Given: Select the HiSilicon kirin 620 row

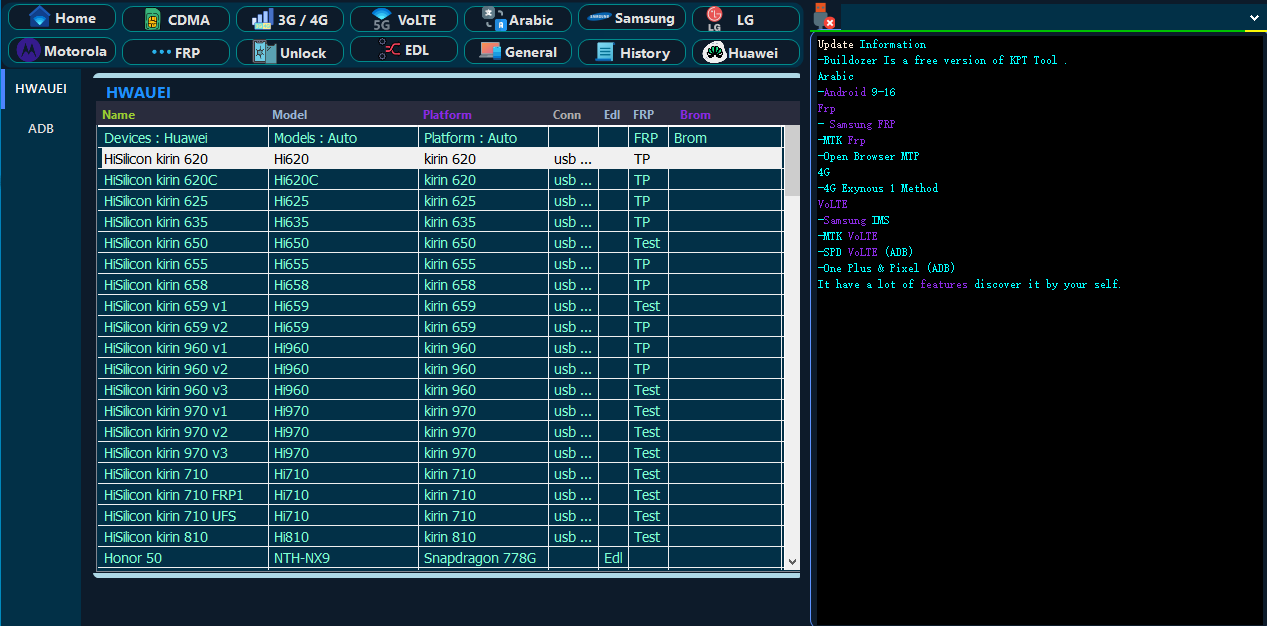Looking at the screenshot, I should 440,159.
